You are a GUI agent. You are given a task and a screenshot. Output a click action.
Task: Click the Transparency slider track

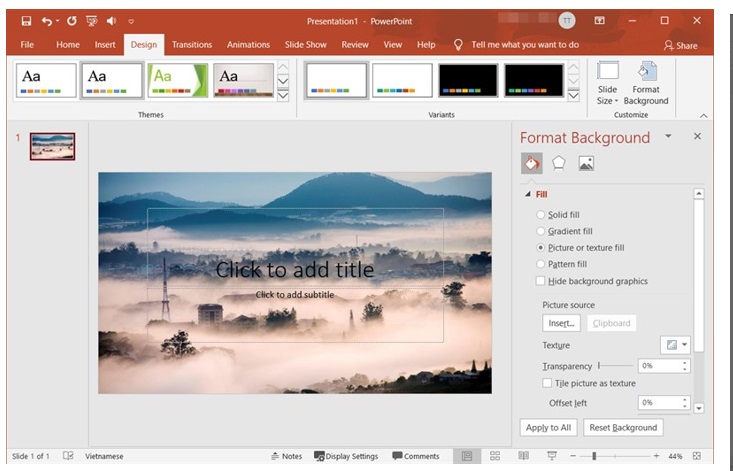tap(615, 366)
